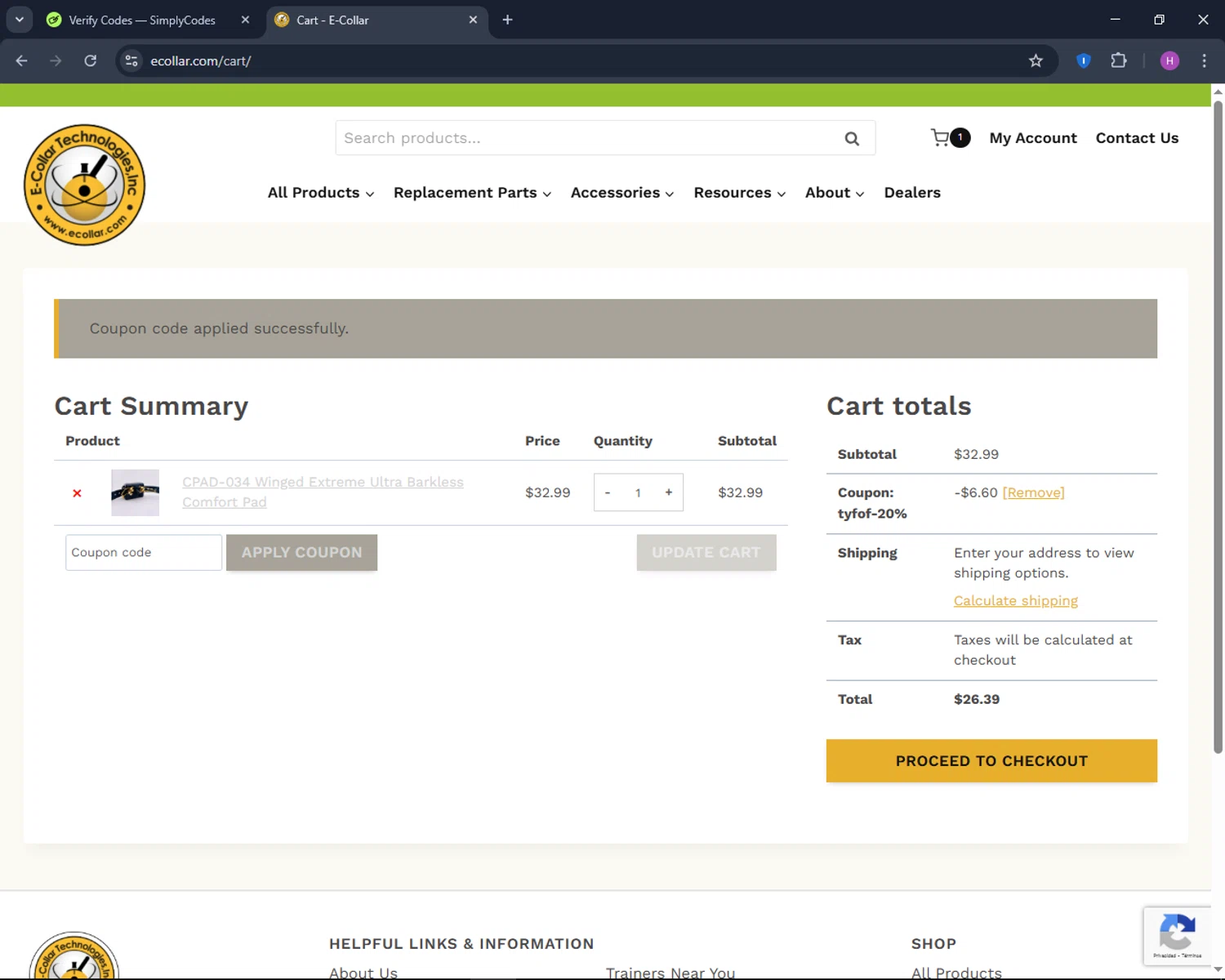Go to My Account
This screenshot has height=980, width=1225.
point(1033,138)
